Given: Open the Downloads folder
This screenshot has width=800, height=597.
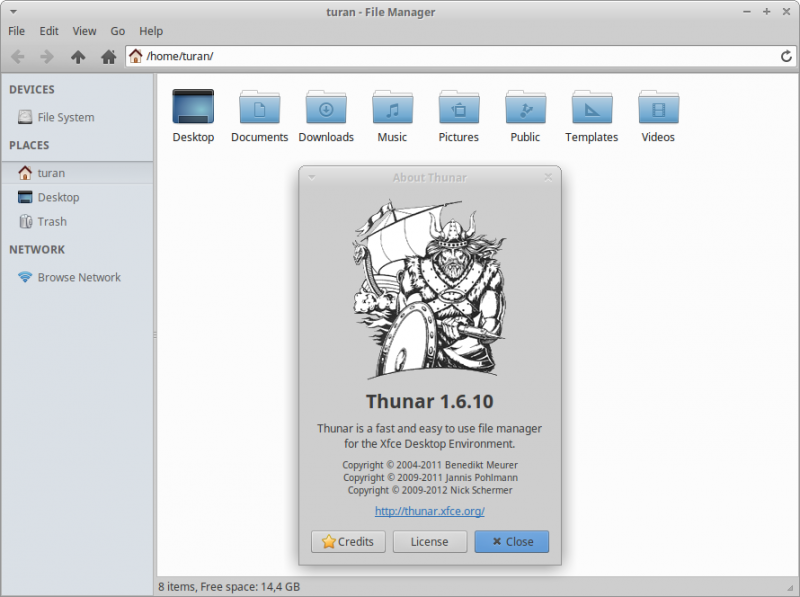Looking at the screenshot, I should 326,116.
